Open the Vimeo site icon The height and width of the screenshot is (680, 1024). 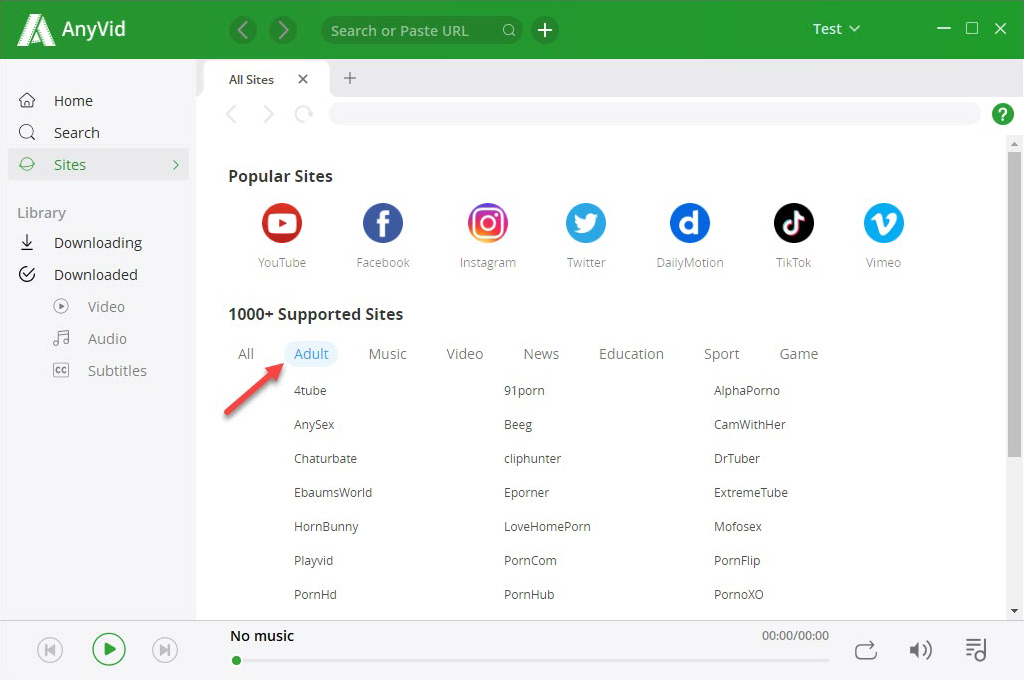[x=884, y=223]
